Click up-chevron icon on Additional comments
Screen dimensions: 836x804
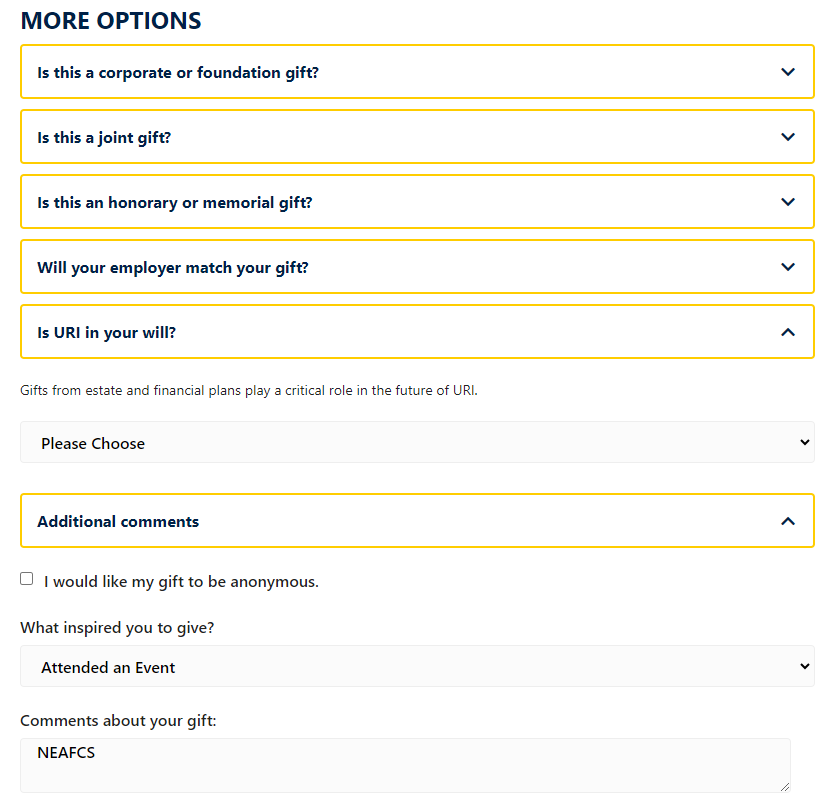[787, 521]
